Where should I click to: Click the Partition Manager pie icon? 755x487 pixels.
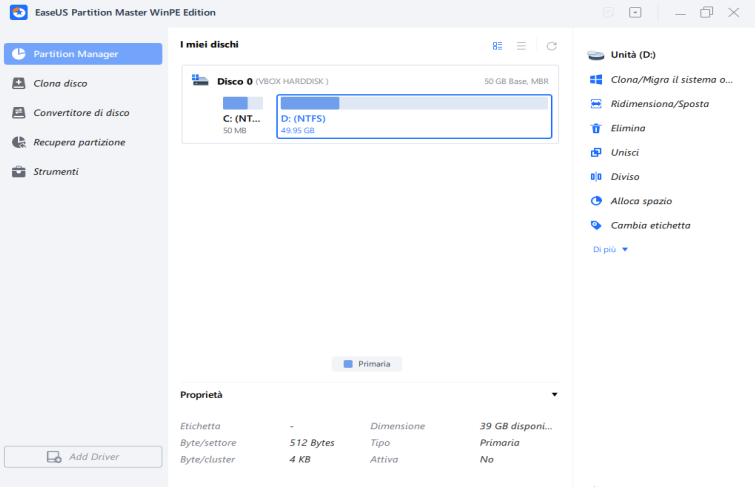coord(19,54)
